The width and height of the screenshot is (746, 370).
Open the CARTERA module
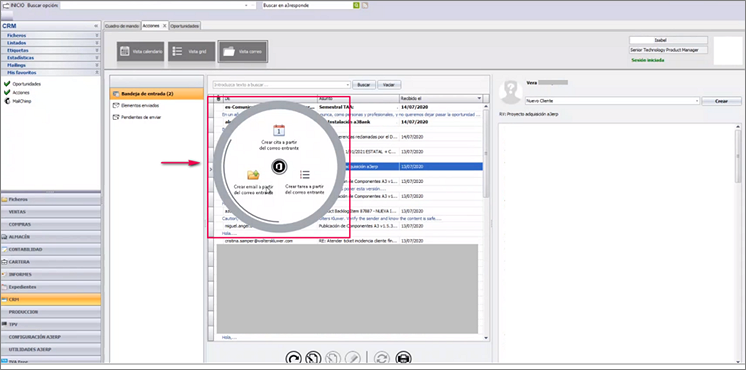coord(50,262)
